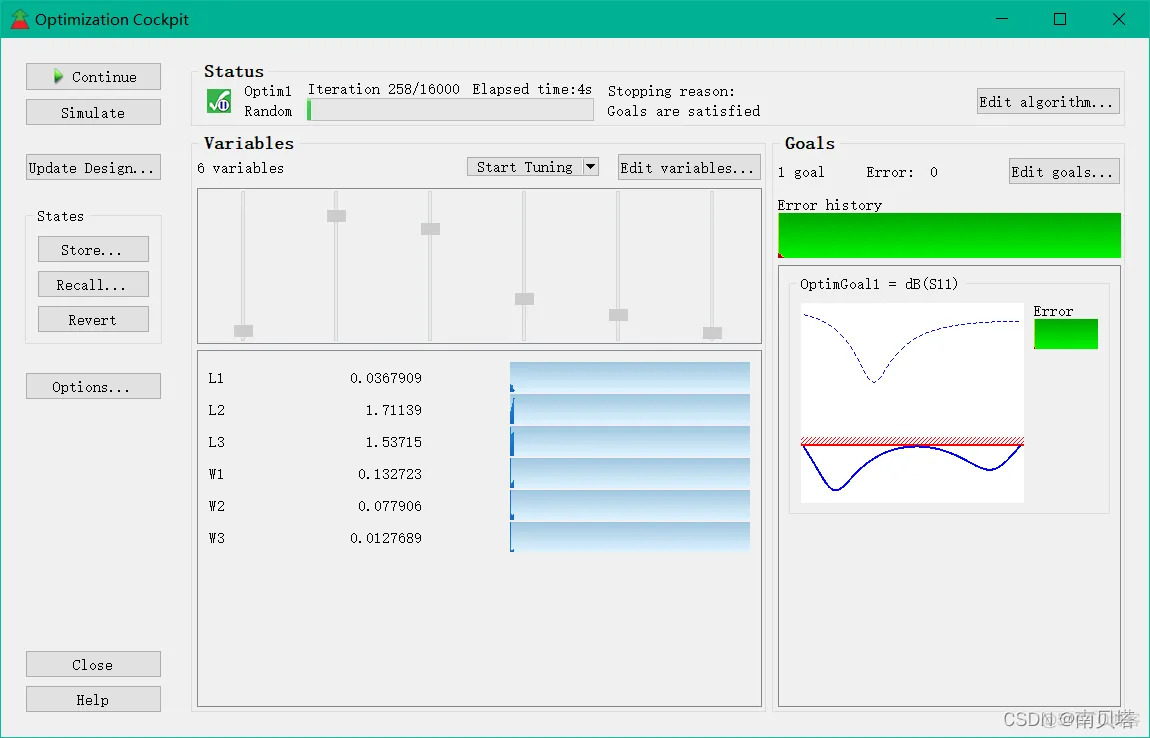Click the Optimization Cockpit title bar app icon
The width and height of the screenshot is (1150, 738).
(x=20, y=19)
